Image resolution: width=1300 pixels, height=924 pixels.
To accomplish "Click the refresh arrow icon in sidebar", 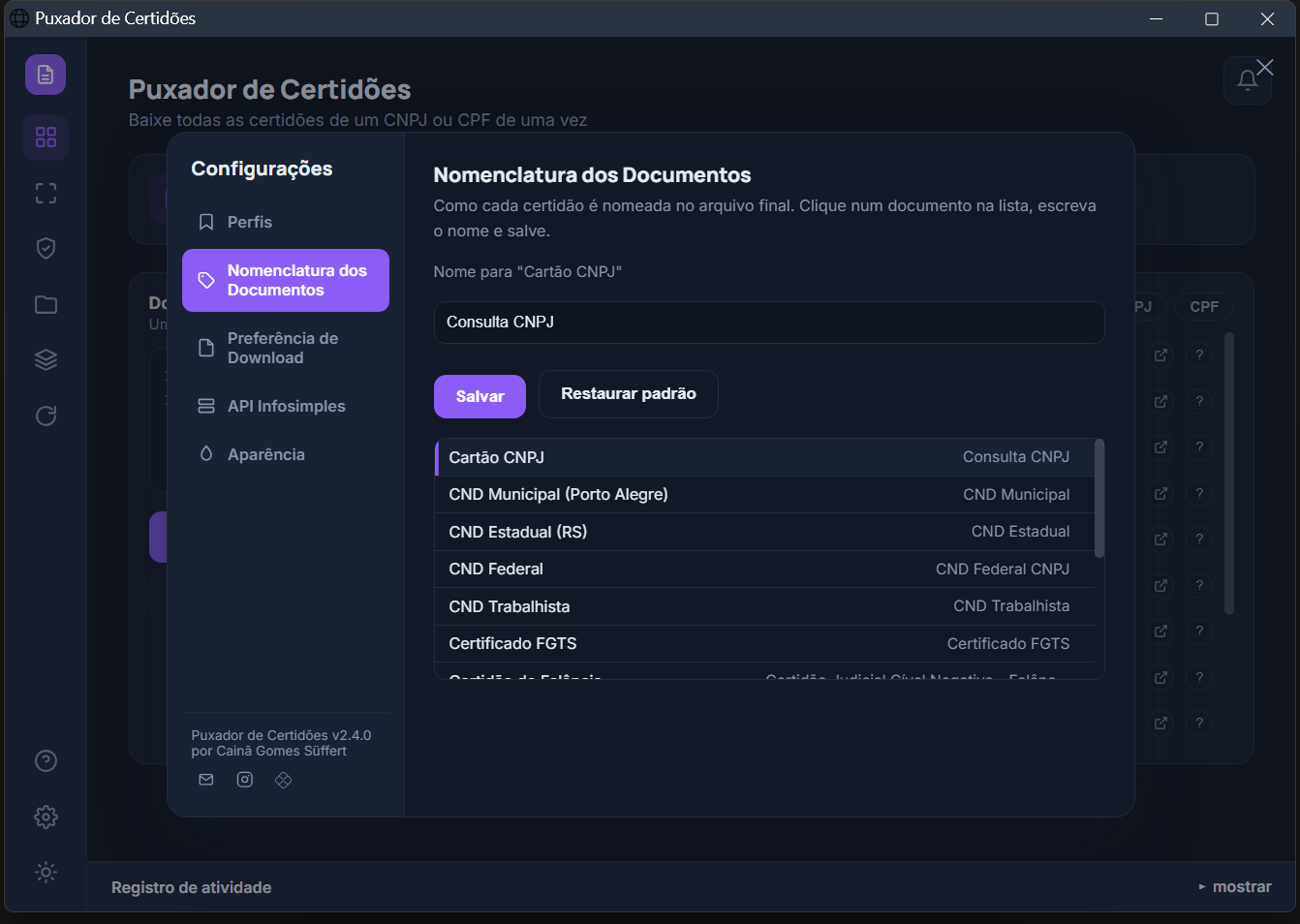I will (x=46, y=416).
